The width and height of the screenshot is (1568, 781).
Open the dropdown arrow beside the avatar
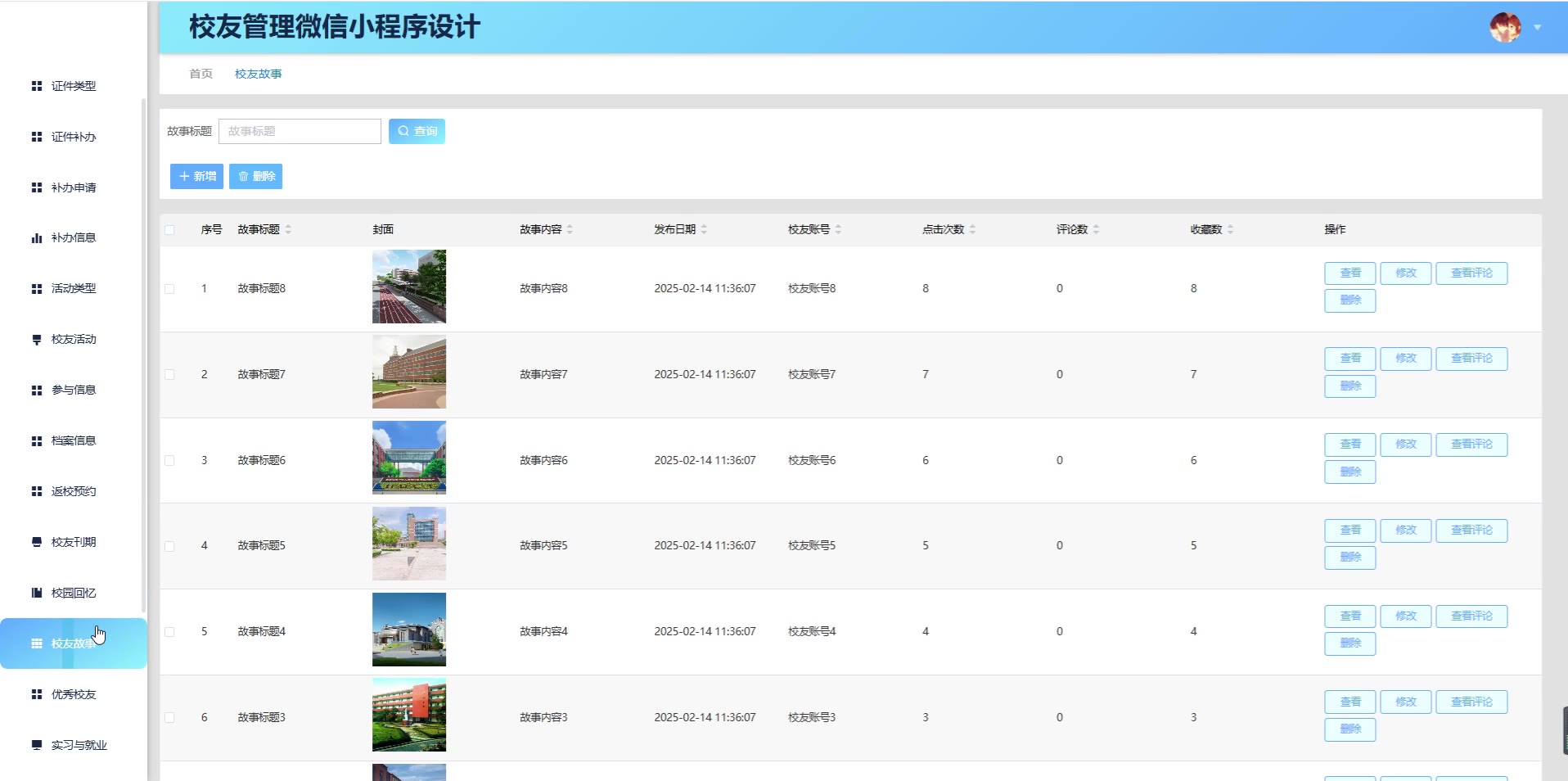(1538, 28)
